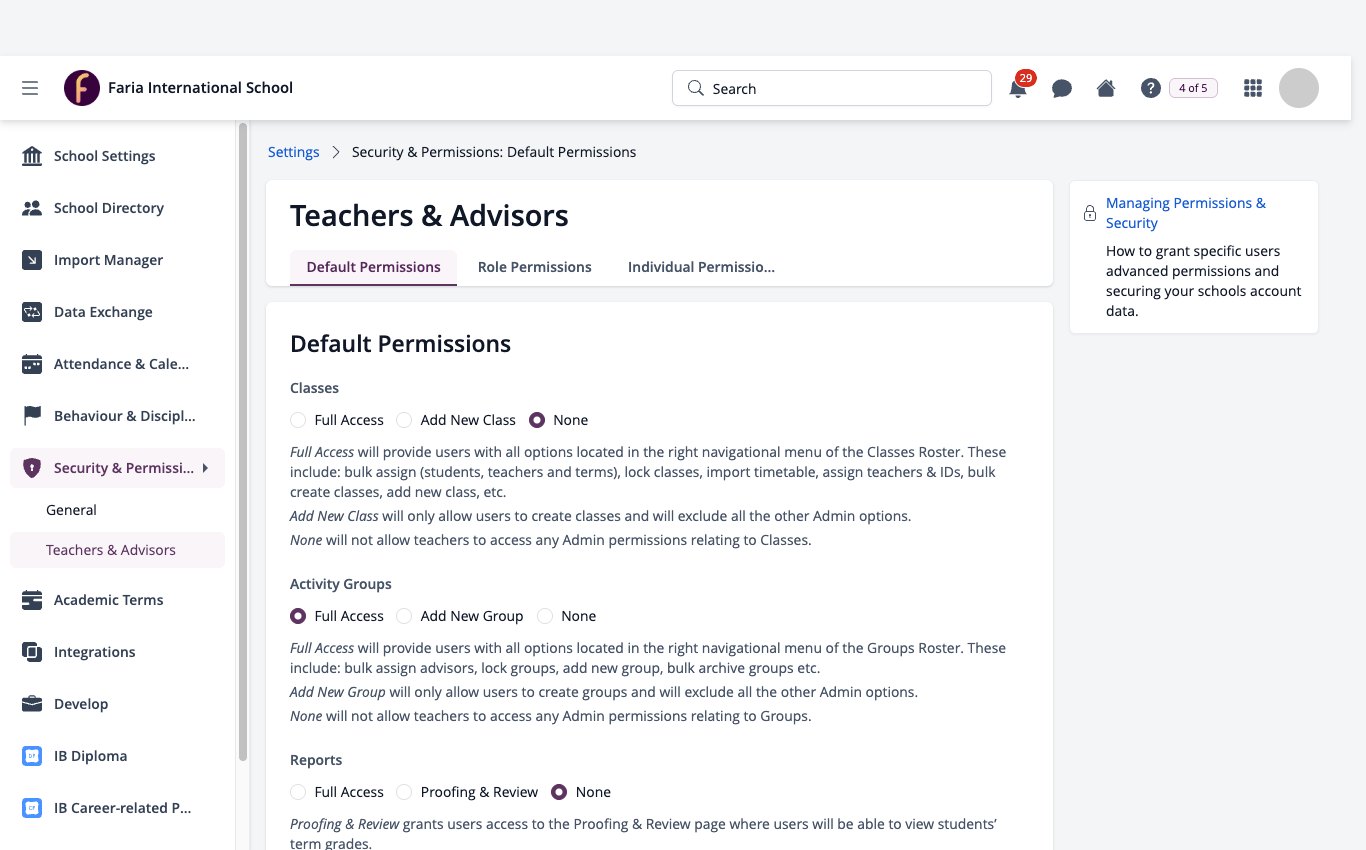The width and height of the screenshot is (1366, 850).
Task: Switch to the Individual Permissions tab
Action: [x=701, y=267]
